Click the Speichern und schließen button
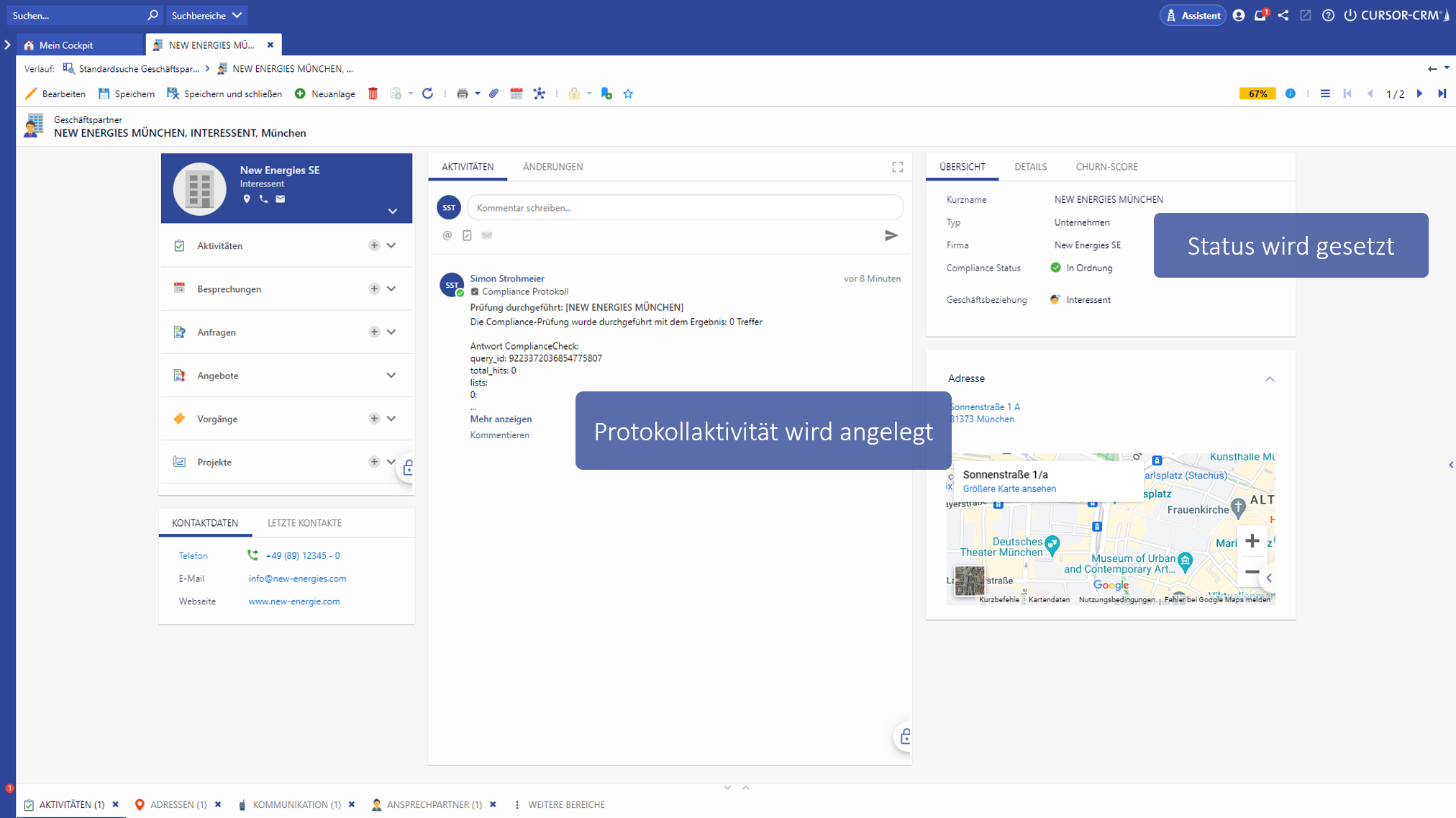1456x818 pixels. coord(224,94)
